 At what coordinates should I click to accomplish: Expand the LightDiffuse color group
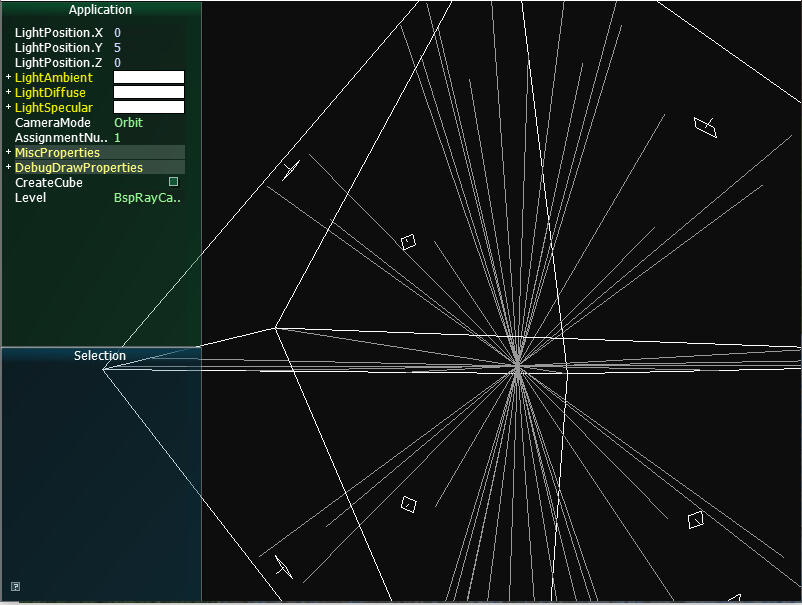click(9, 93)
